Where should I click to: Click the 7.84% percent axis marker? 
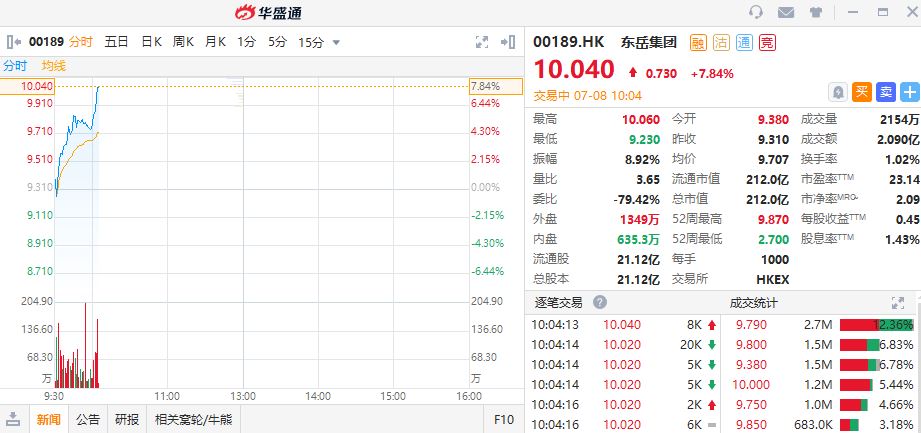pos(496,86)
